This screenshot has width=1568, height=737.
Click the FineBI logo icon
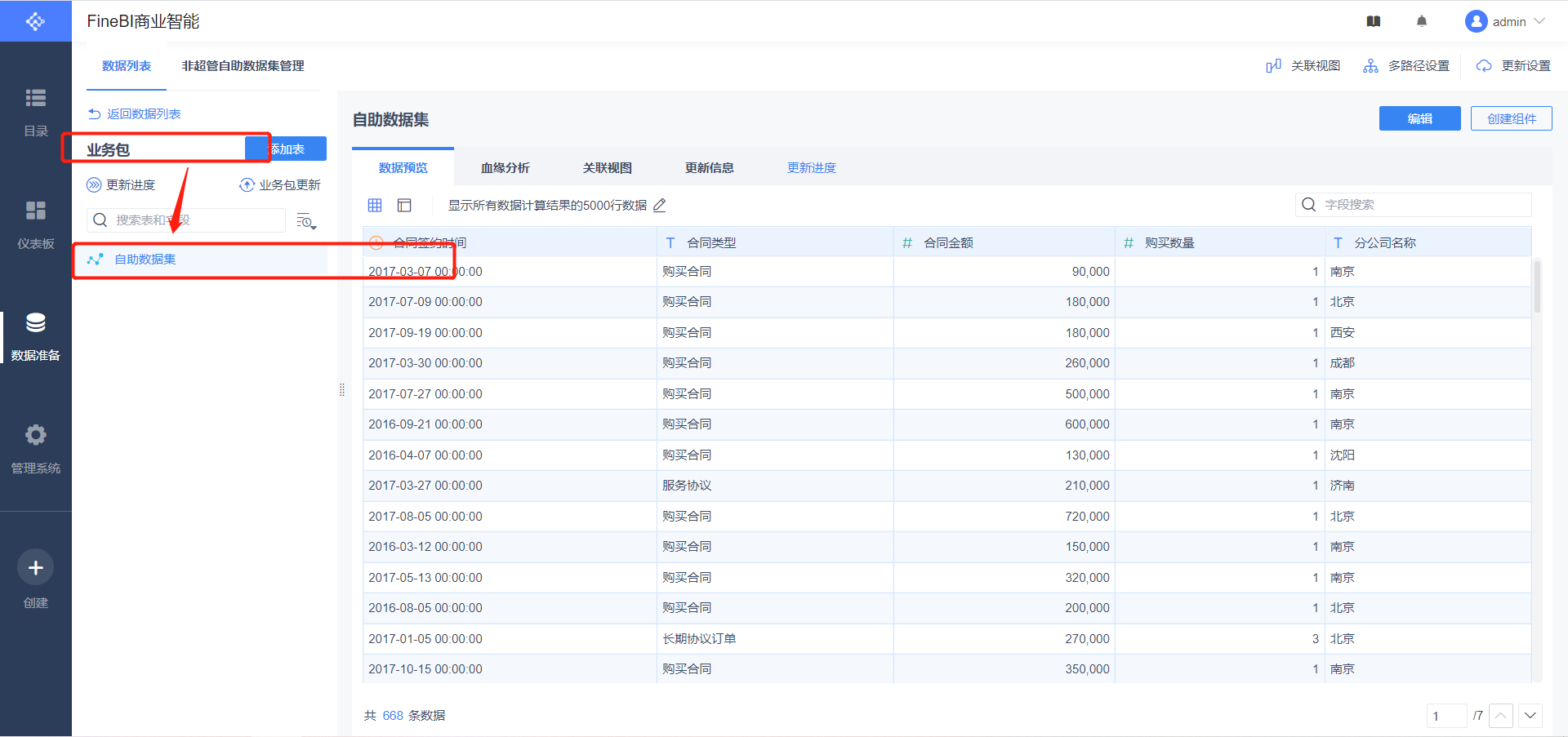click(35, 21)
